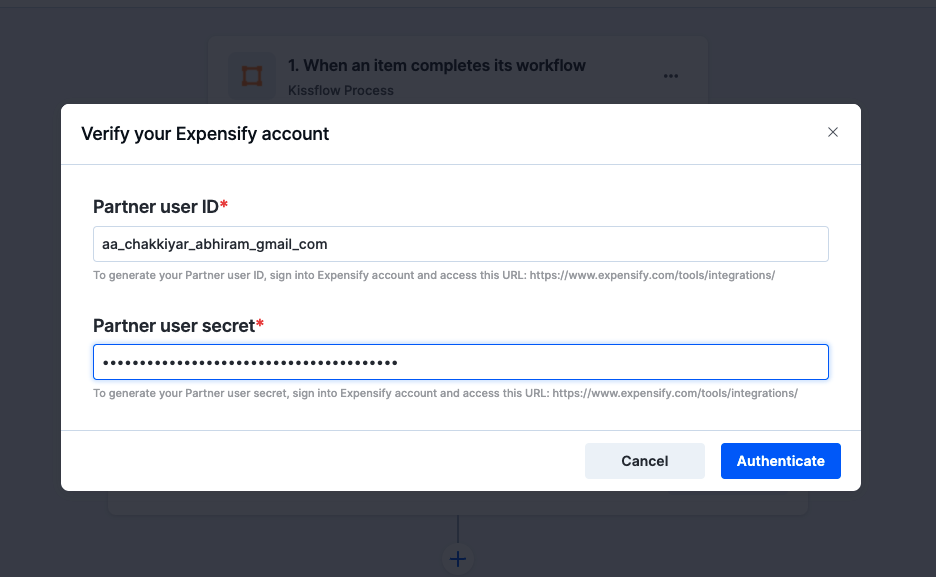Click the "Partner user secret" label

coord(174,325)
